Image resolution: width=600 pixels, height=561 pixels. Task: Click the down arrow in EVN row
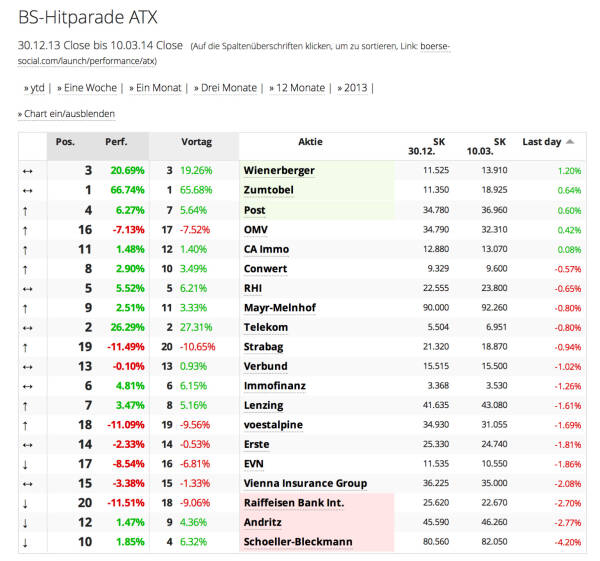25,465
